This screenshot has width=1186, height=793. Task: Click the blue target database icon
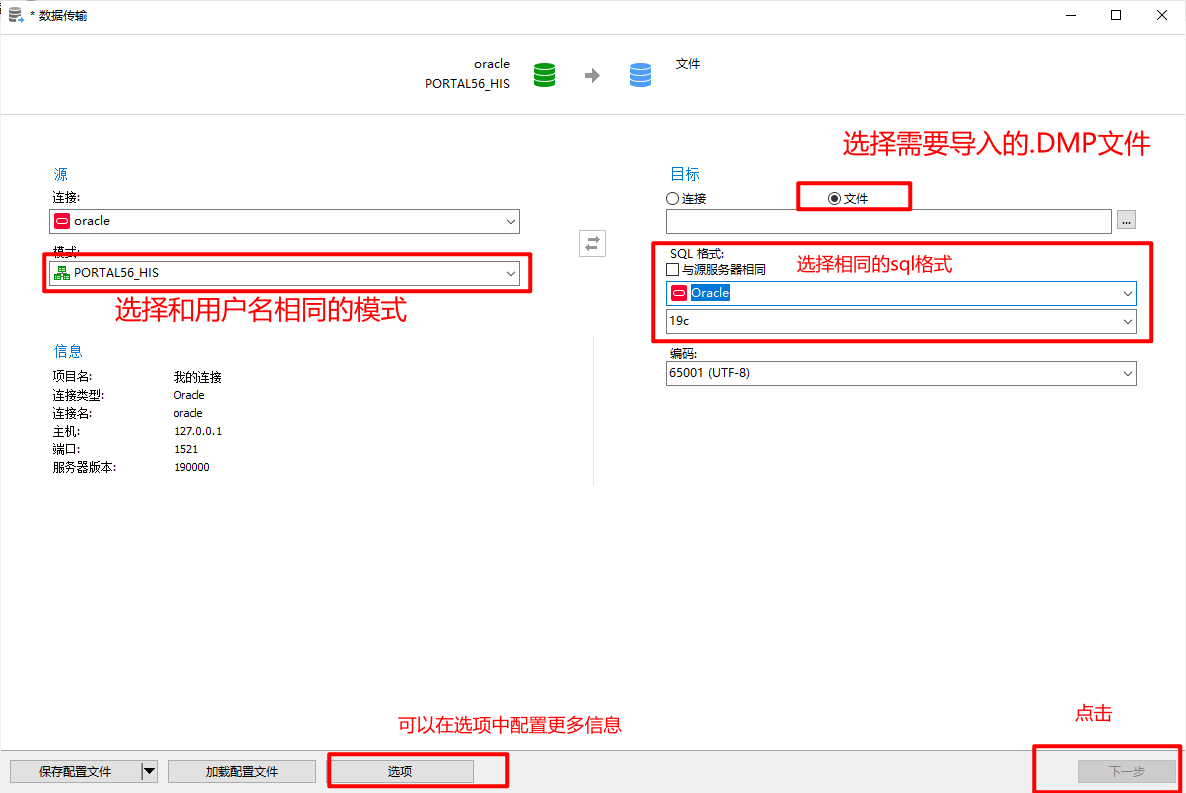(x=640, y=75)
